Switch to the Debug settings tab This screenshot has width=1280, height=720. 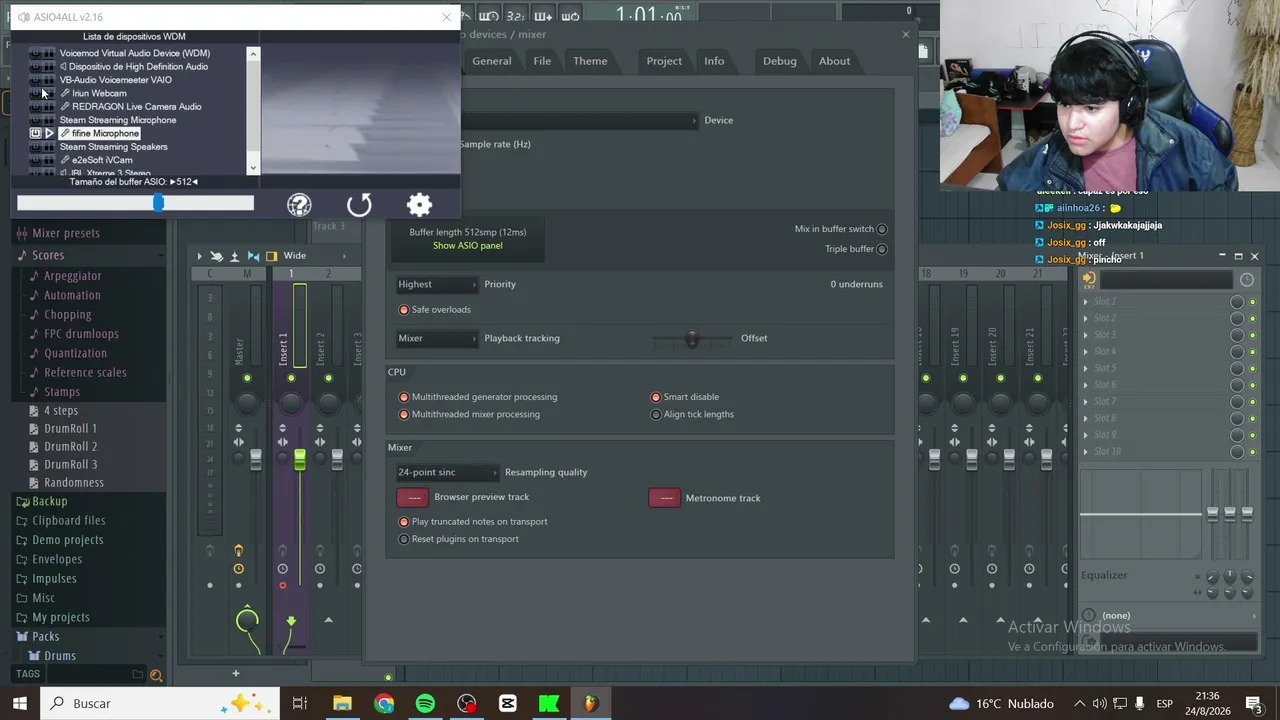coord(780,61)
